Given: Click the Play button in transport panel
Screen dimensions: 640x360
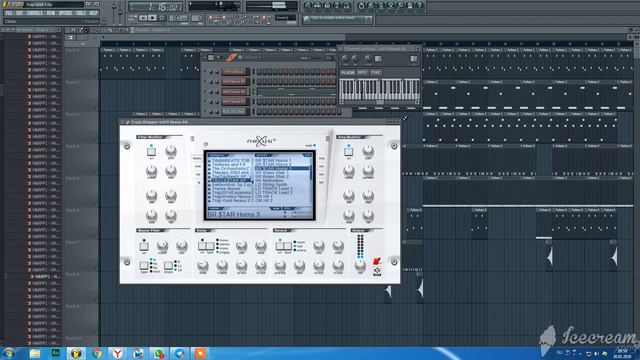Looking at the screenshot, I should 143,18.
